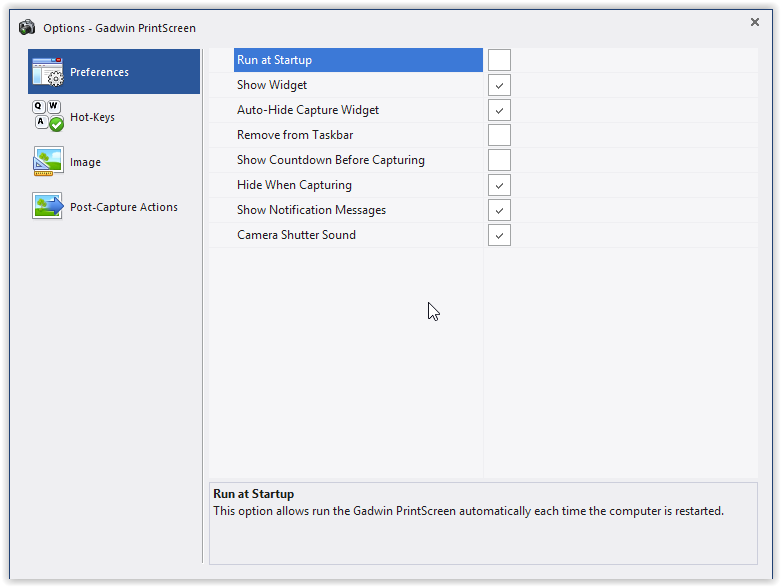Click the Image picture icon in sidebar

point(48,162)
